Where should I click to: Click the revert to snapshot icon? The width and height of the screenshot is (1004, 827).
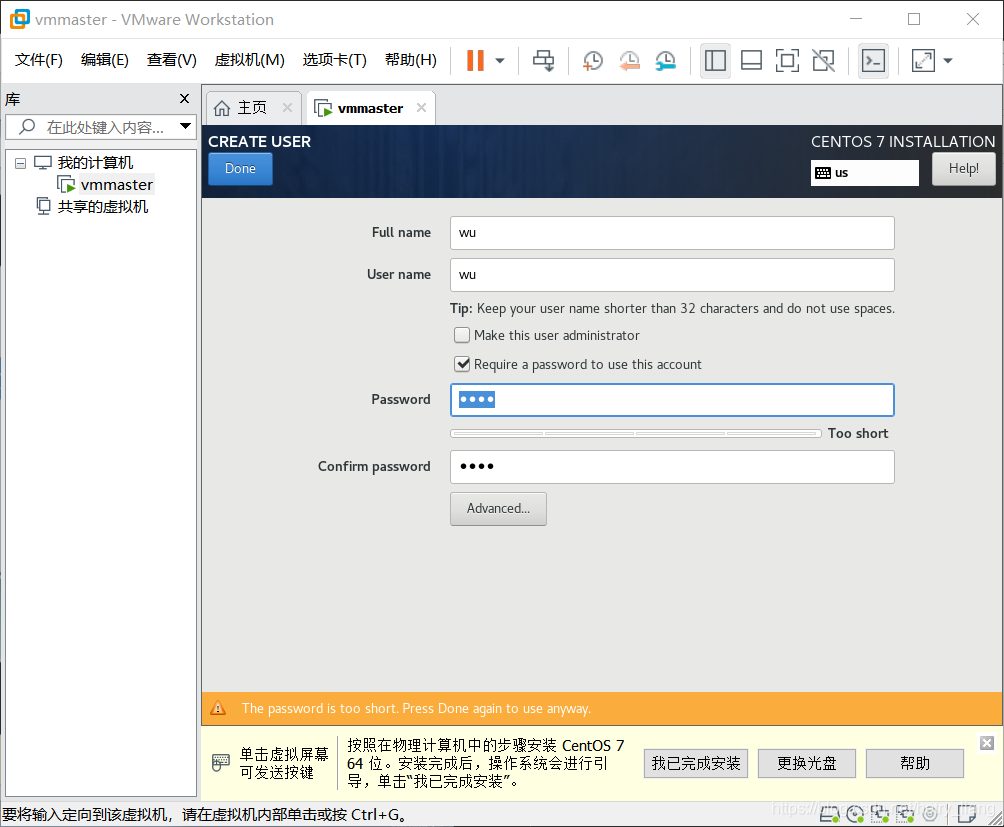(x=629, y=61)
